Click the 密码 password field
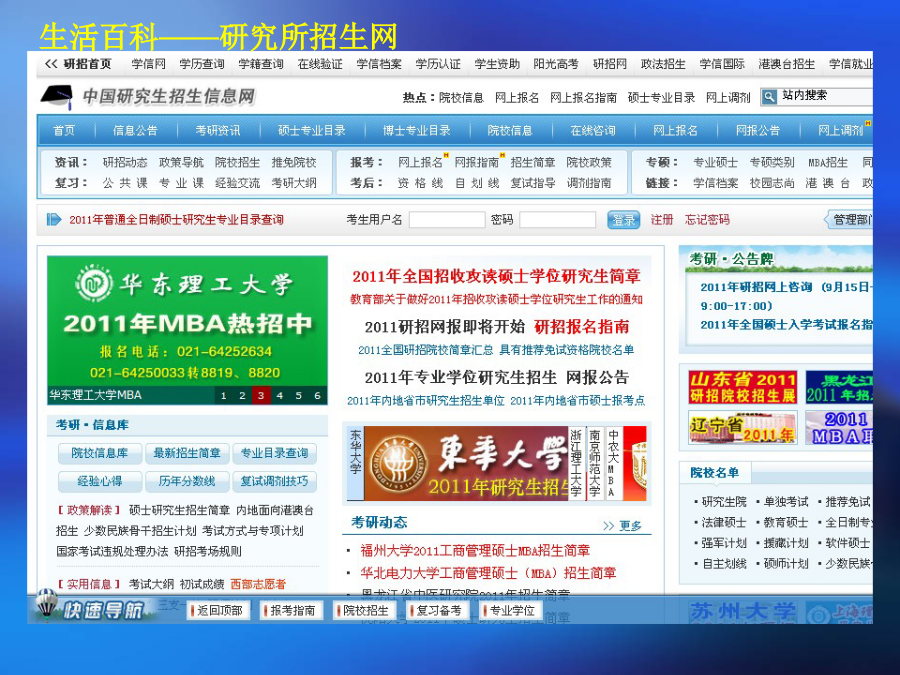This screenshot has width=900, height=675. [557, 220]
